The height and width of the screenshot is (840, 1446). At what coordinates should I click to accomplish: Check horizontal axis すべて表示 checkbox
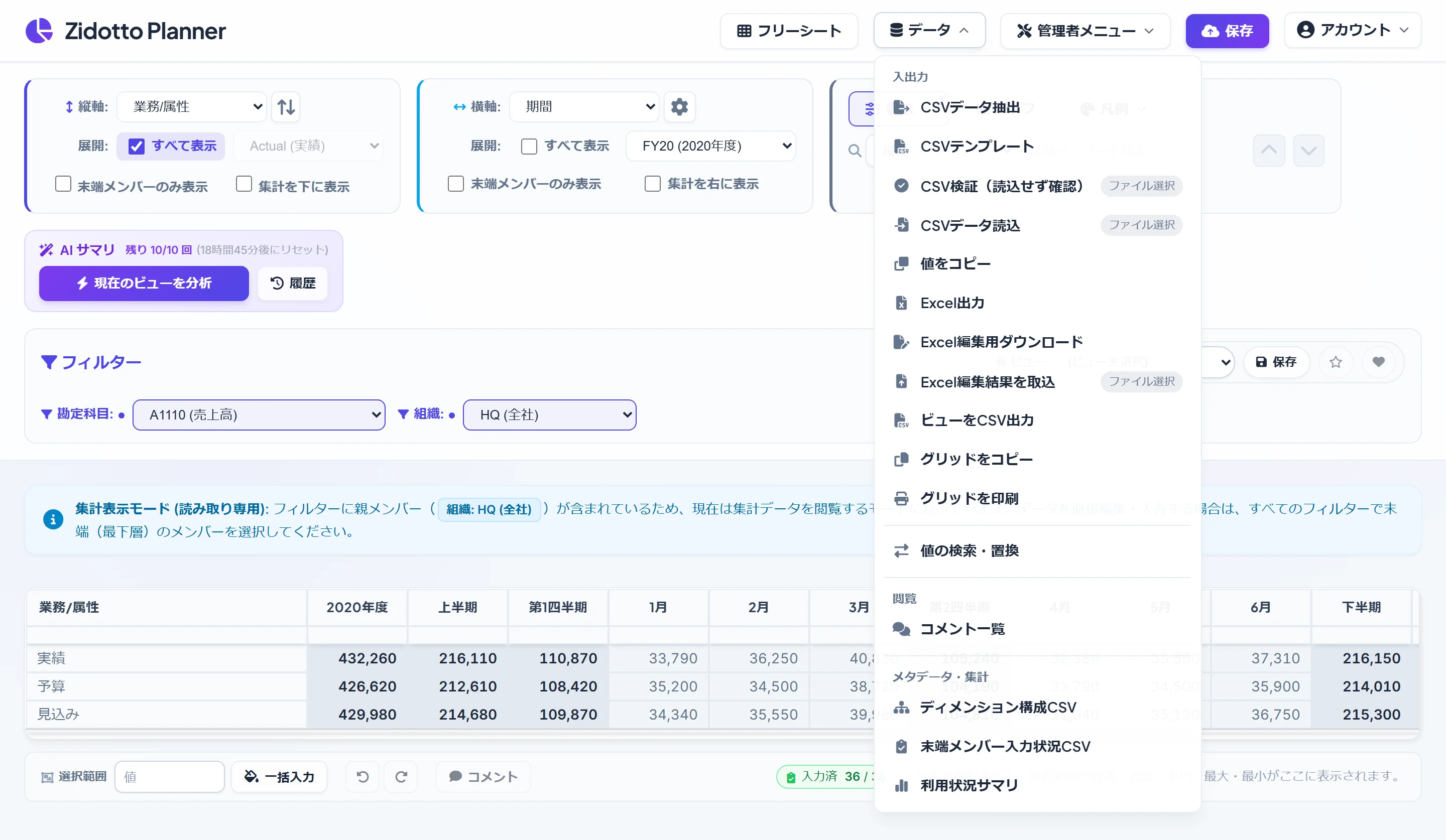pos(529,146)
